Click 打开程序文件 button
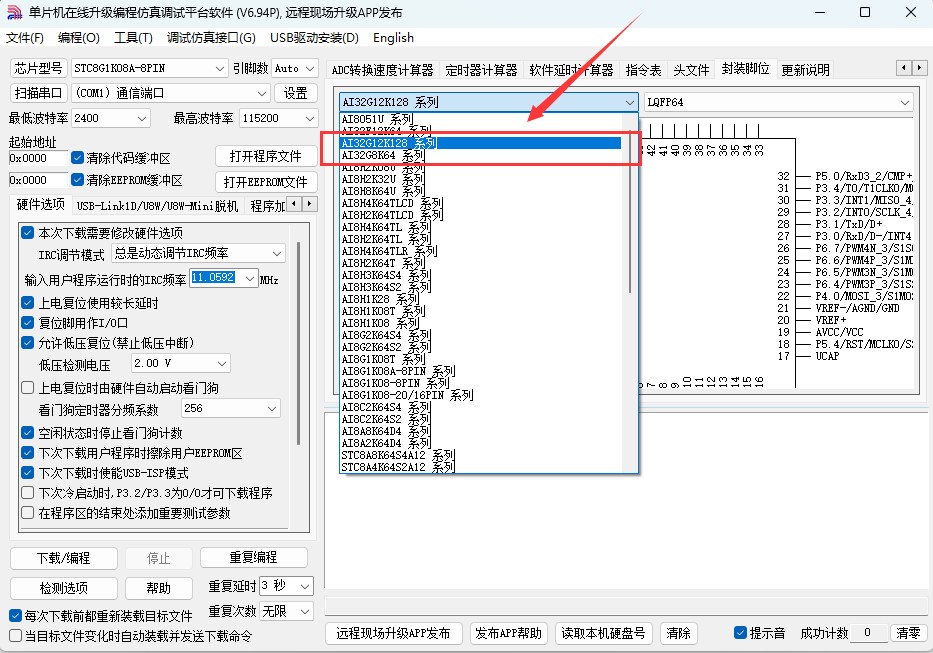Viewport: 933px width, 653px height. point(265,157)
